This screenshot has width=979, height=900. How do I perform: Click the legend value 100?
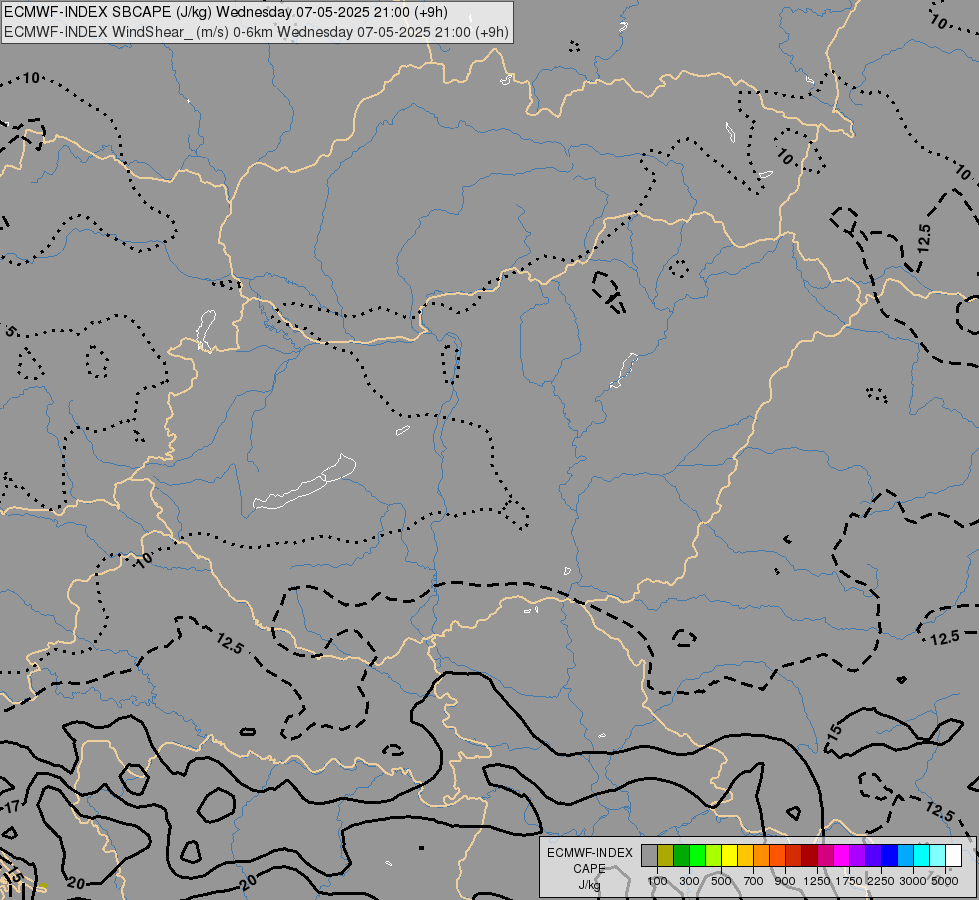(657, 881)
